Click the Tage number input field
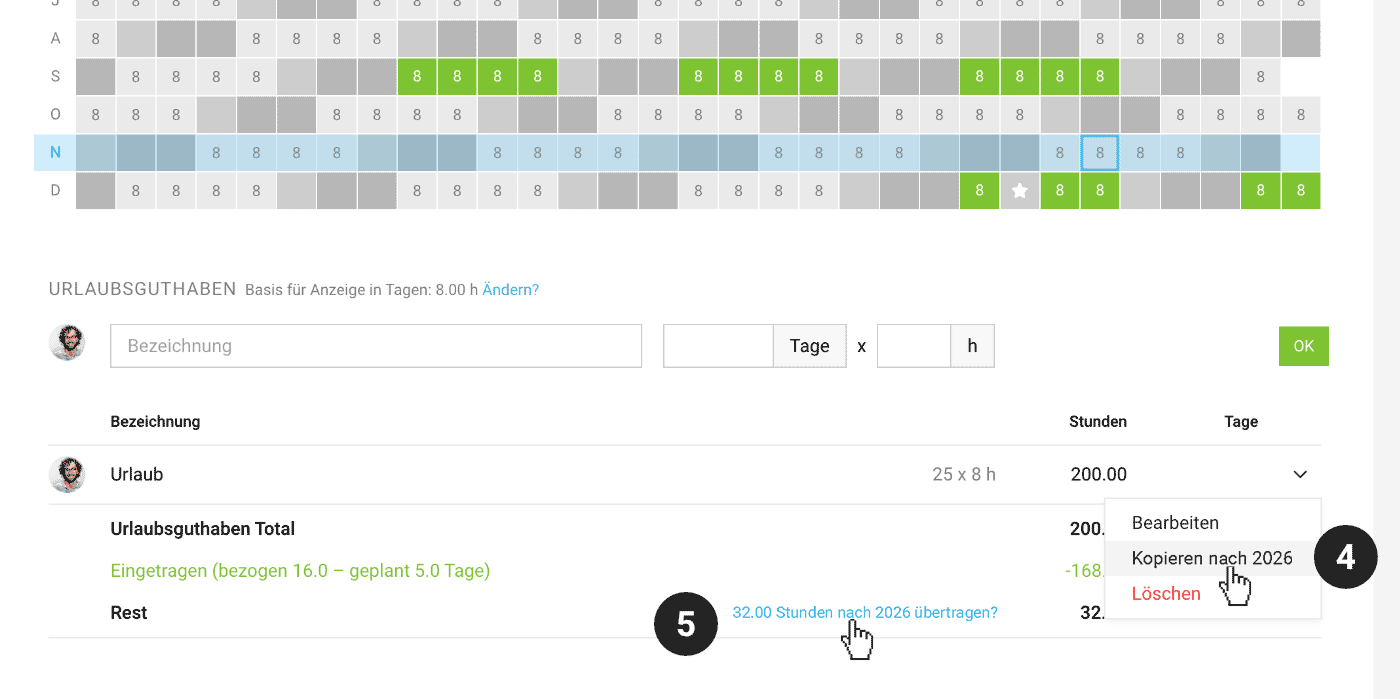 coord(718,346)
